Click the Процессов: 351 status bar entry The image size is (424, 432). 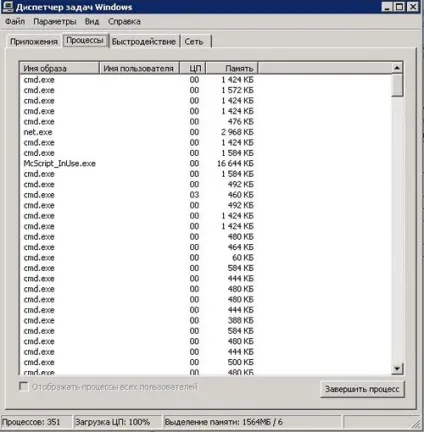[36, 422]
